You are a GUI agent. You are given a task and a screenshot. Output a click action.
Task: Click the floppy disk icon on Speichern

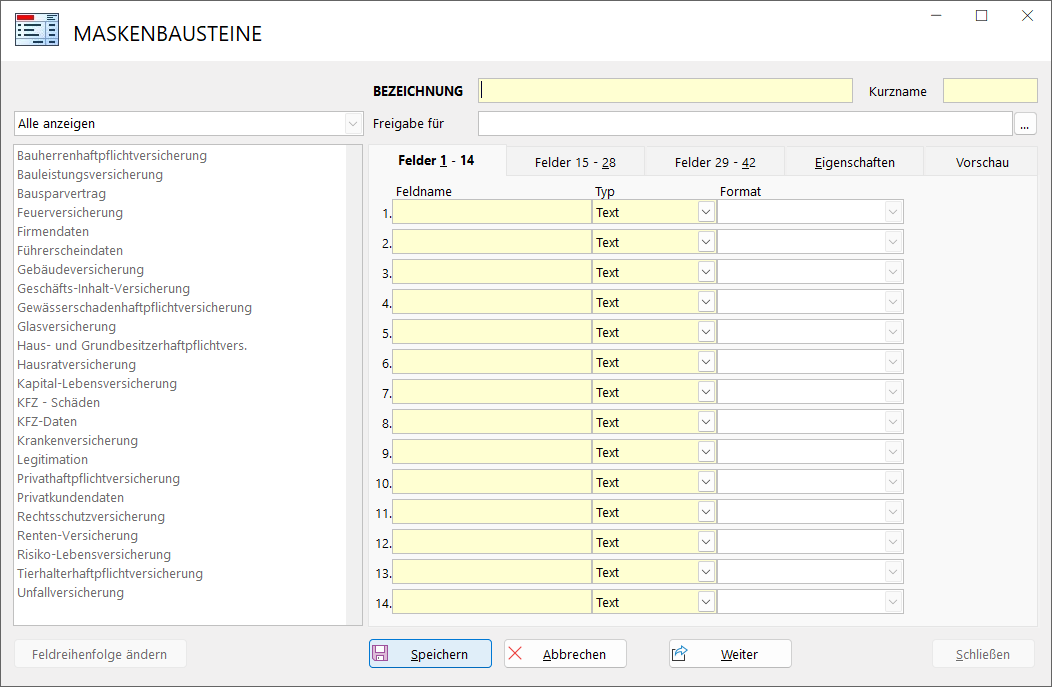(x=381, y=654)
